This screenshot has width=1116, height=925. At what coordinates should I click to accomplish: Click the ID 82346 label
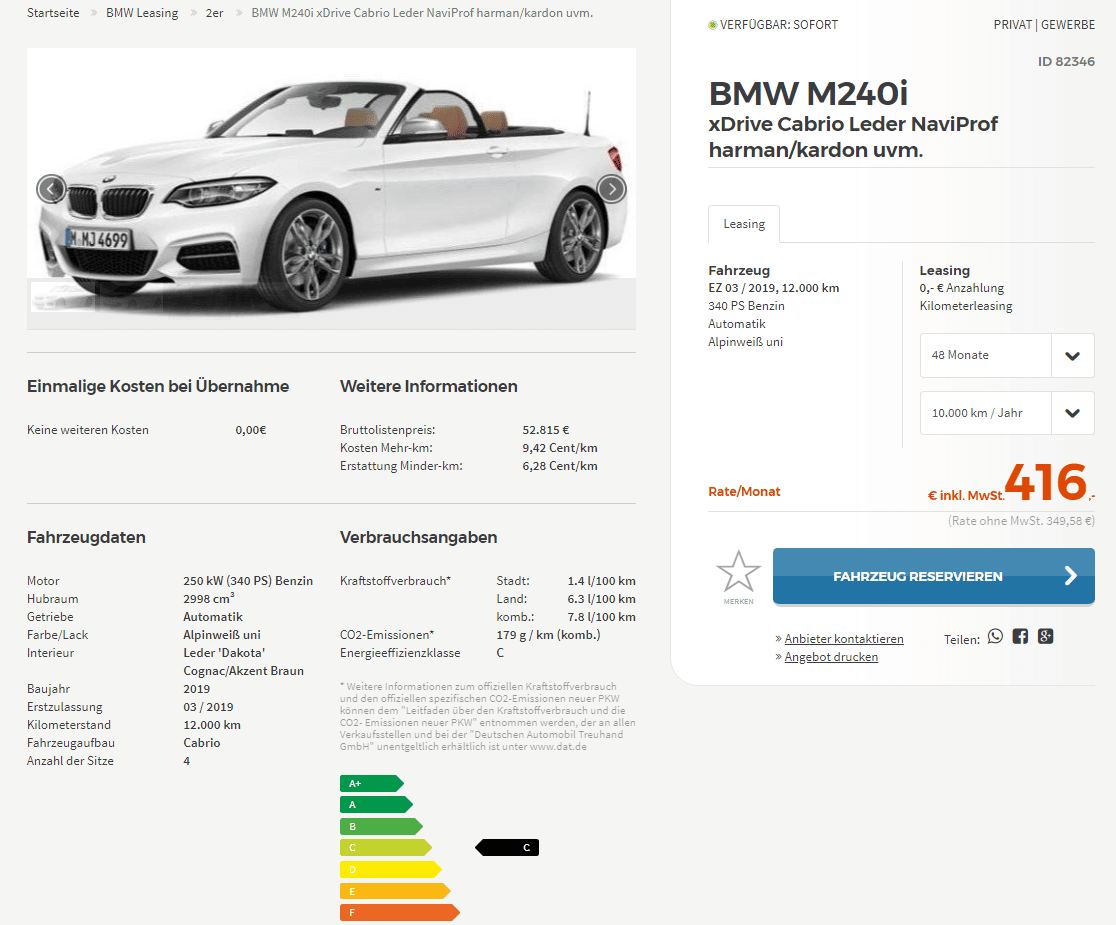pos(1066,61)
